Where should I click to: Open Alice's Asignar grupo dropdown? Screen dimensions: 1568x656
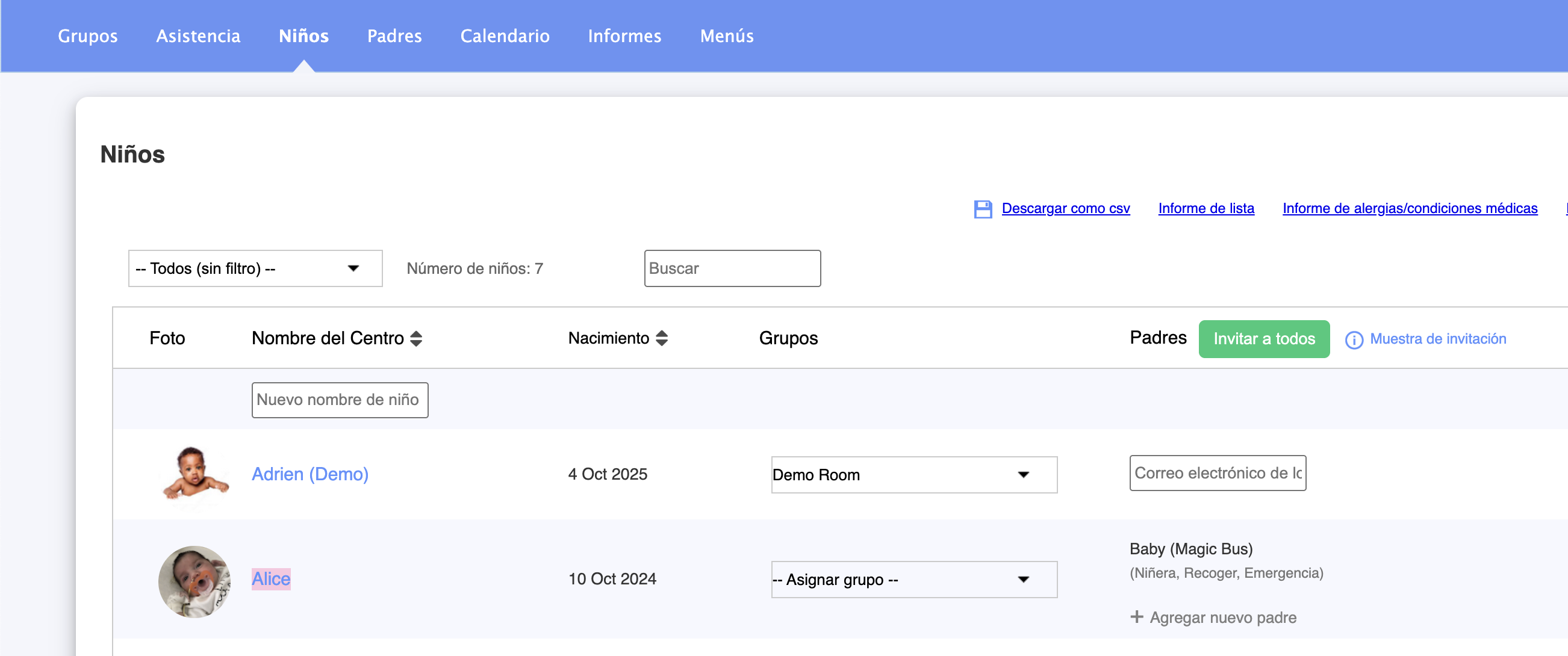click(913, 580)
